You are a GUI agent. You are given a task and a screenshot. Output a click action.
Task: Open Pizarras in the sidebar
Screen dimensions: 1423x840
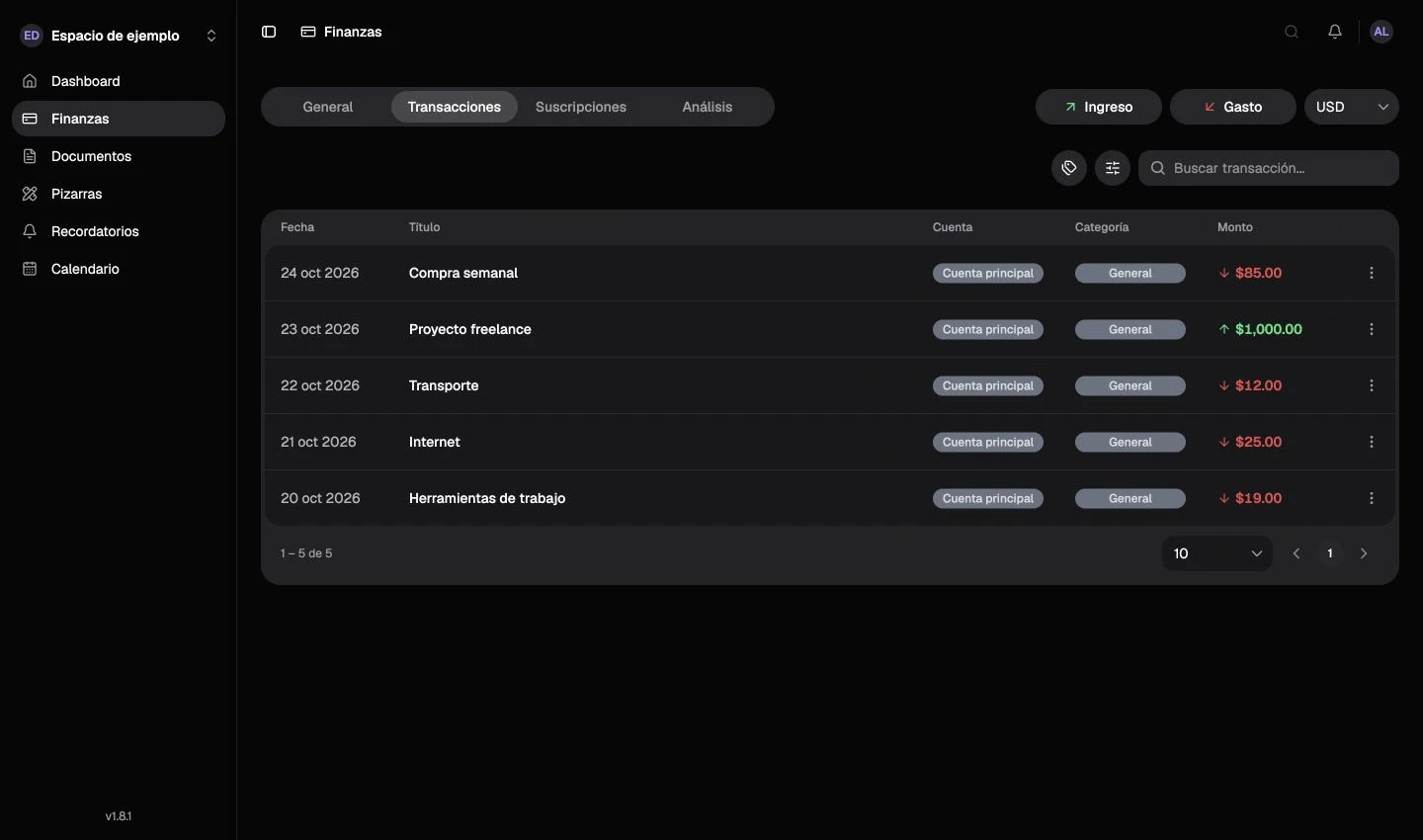click(119, 194)
